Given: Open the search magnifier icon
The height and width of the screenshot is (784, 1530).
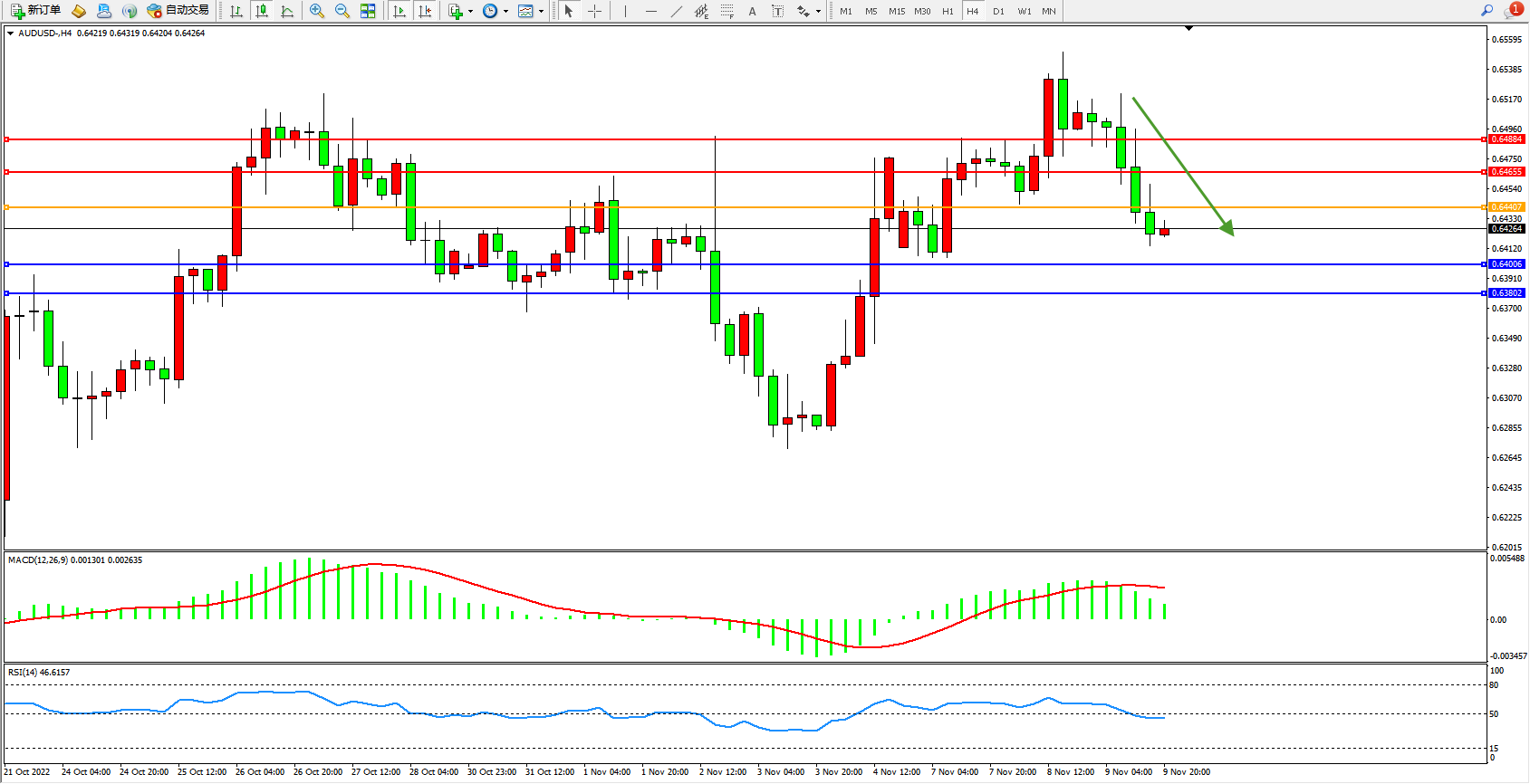Looking at the screenshot, I should tap(1487, 11).
